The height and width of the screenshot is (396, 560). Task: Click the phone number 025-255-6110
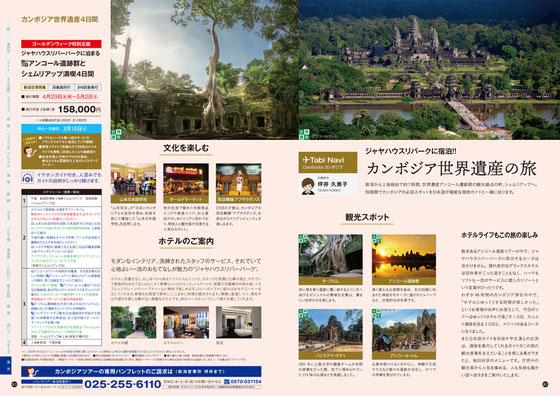(x=123, y=384)
